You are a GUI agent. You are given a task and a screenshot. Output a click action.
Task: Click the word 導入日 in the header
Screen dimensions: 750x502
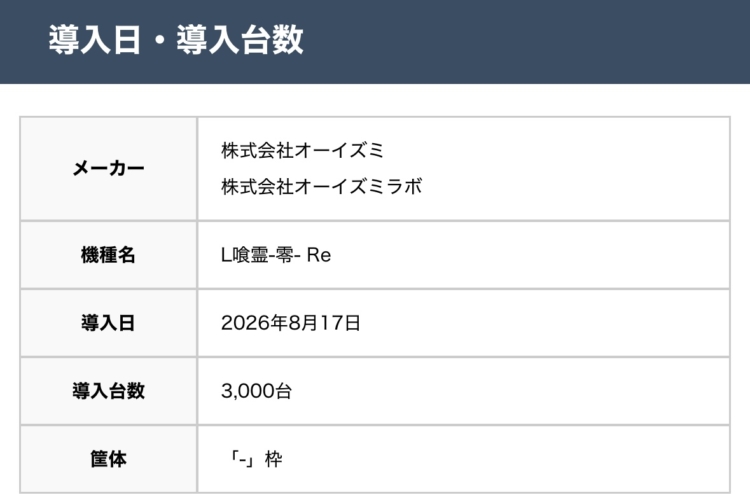[95, 40]
